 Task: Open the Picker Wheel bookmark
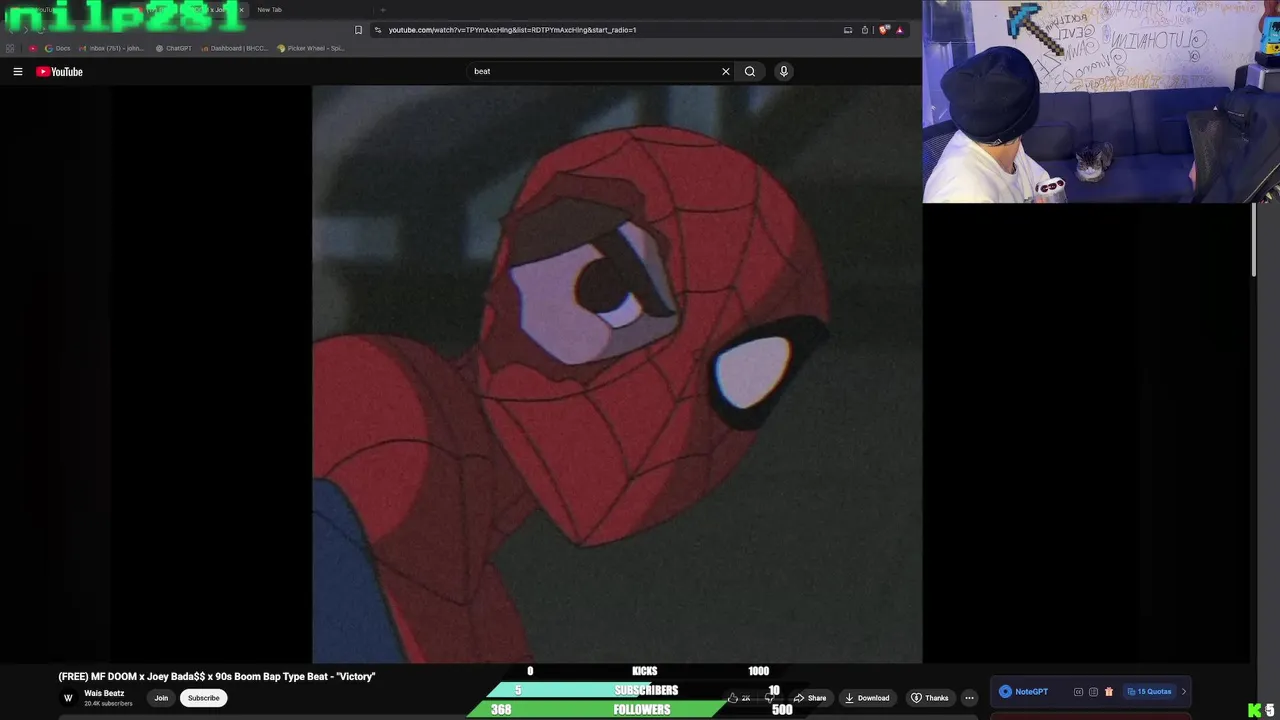pyautogui.click(x=311, y=48)
